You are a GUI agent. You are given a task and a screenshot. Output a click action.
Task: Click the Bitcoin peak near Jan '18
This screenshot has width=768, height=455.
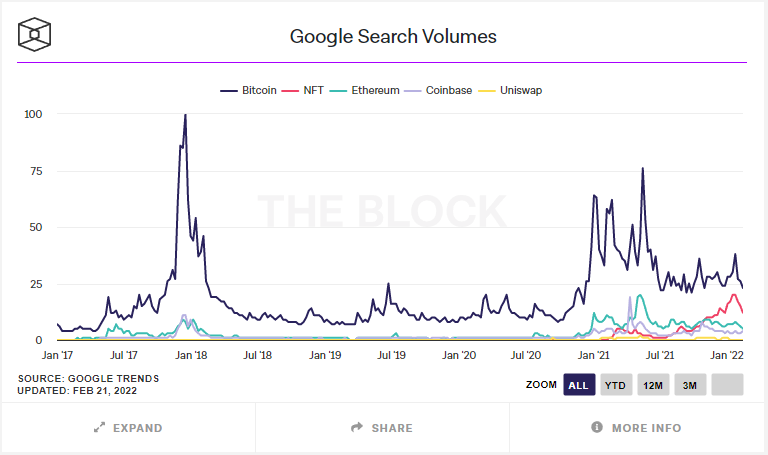(185, 115)
